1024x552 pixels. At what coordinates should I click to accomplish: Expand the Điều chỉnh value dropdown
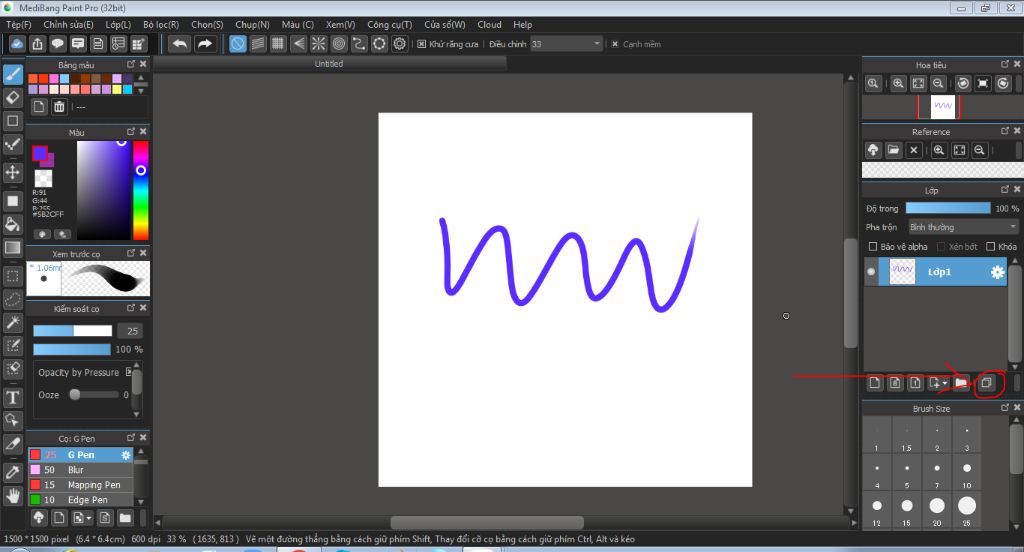point(597,44)
